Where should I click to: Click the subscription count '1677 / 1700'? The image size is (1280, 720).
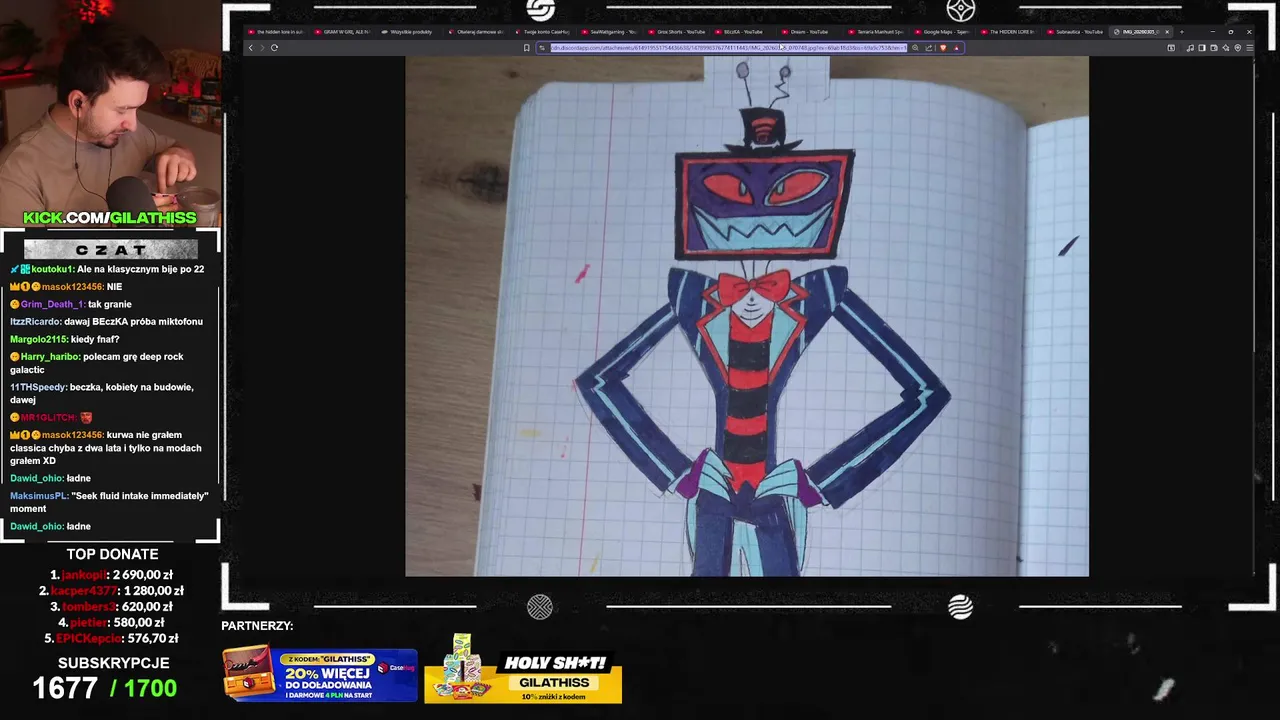(x=104, y=688)
